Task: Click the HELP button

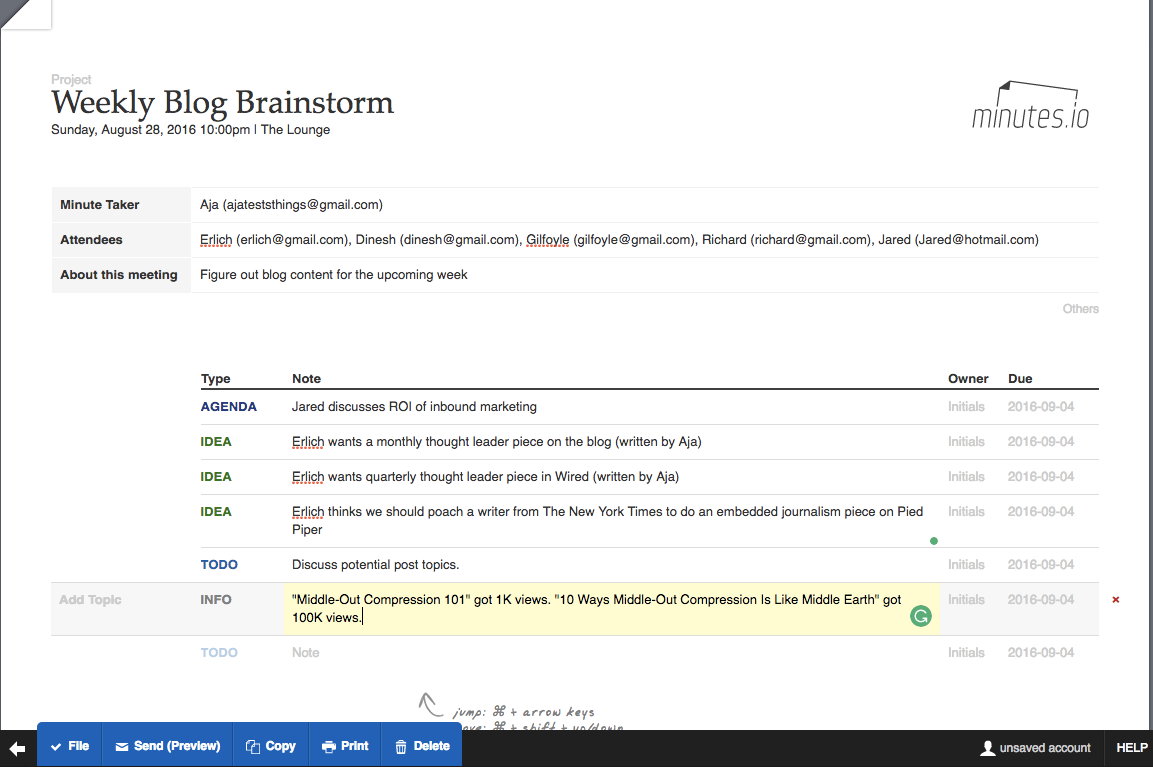Action: click(x=1131, y=748)
